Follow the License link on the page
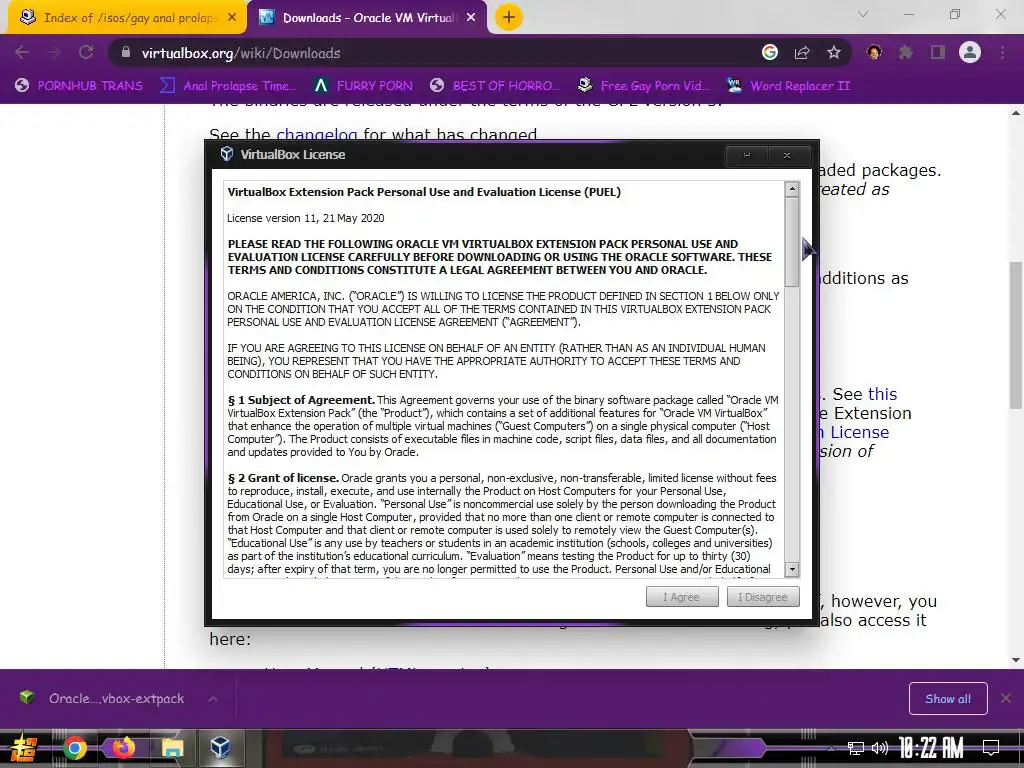This screenshot has width=1024, height=768. pos(859,432)
